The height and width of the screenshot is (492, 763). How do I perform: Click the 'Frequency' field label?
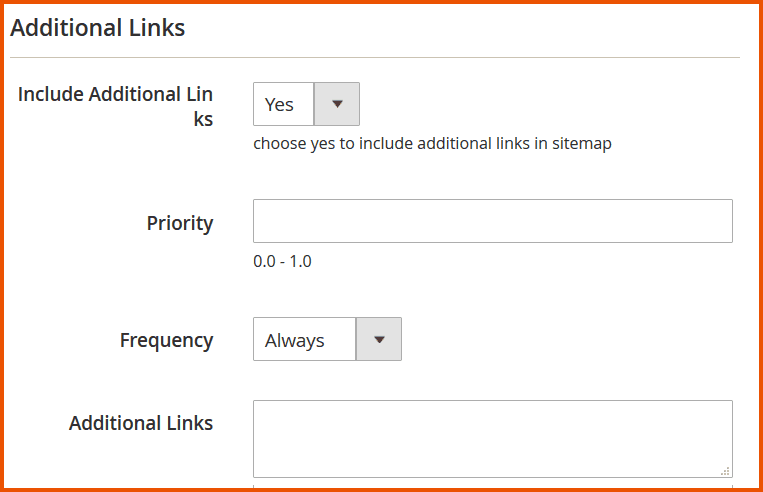[166, 340]
